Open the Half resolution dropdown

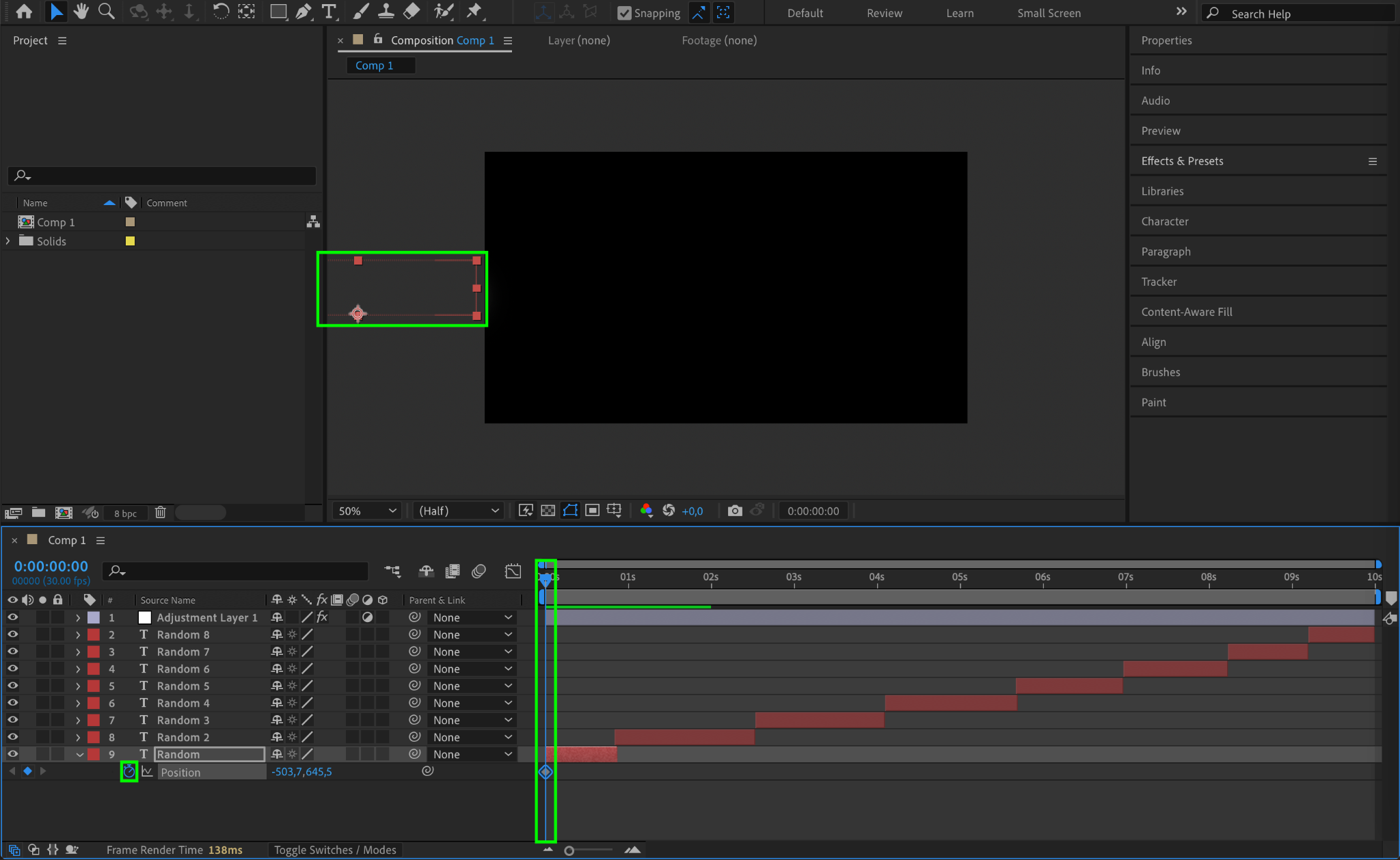[458, 511]
